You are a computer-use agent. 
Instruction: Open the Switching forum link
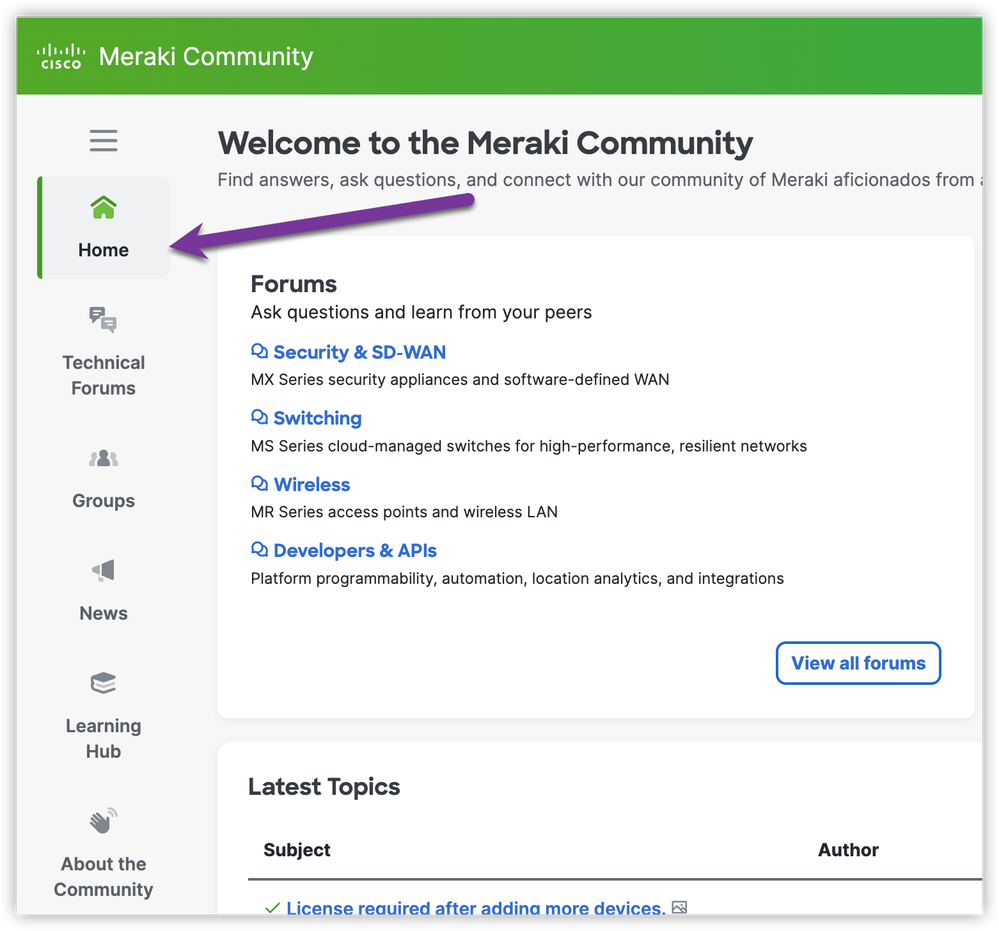317,419
